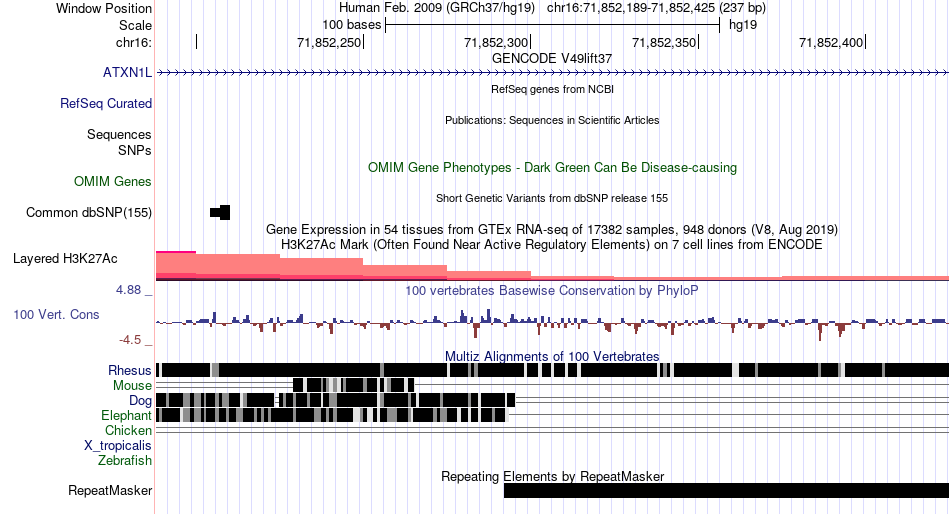Click the RefSeq genes from NCBI title

[x=552, y=90]
